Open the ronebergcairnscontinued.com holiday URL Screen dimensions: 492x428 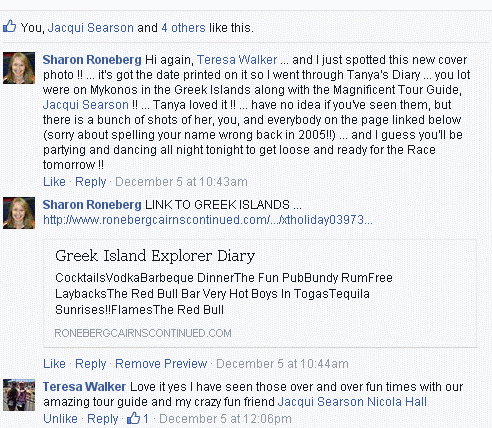pyautogui.click(x=208, y=220)
